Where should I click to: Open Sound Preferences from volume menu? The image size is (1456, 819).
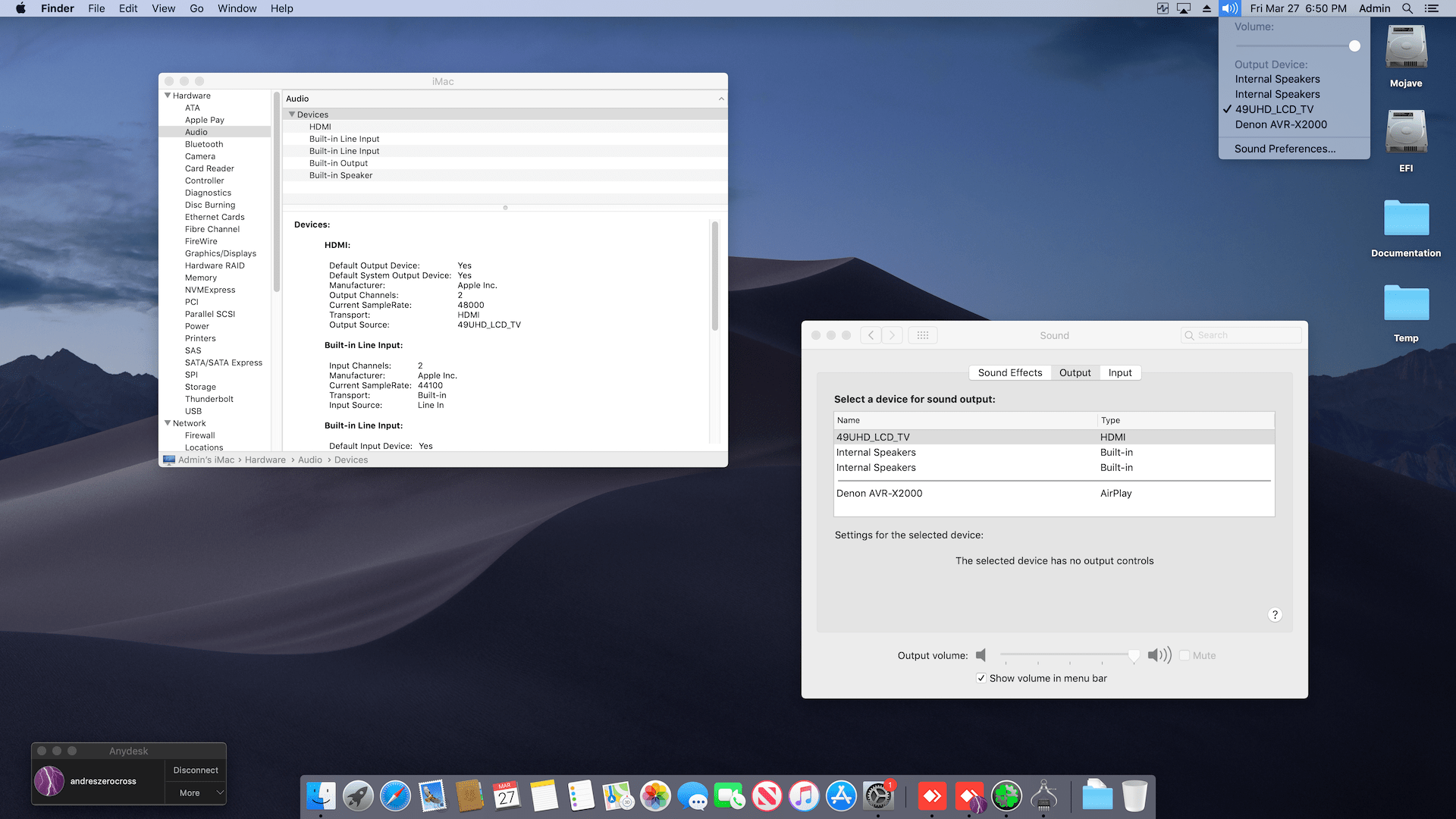pyautogui.click(x=1285, y=149)
